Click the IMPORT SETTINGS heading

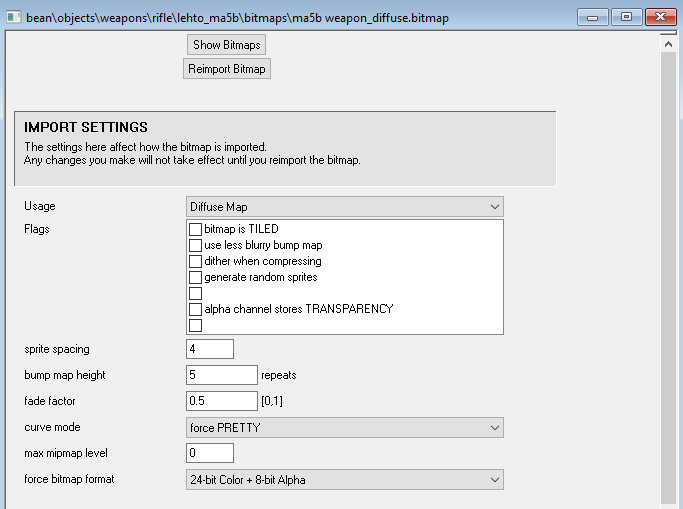pyautogui.click(x=86, y=127)
